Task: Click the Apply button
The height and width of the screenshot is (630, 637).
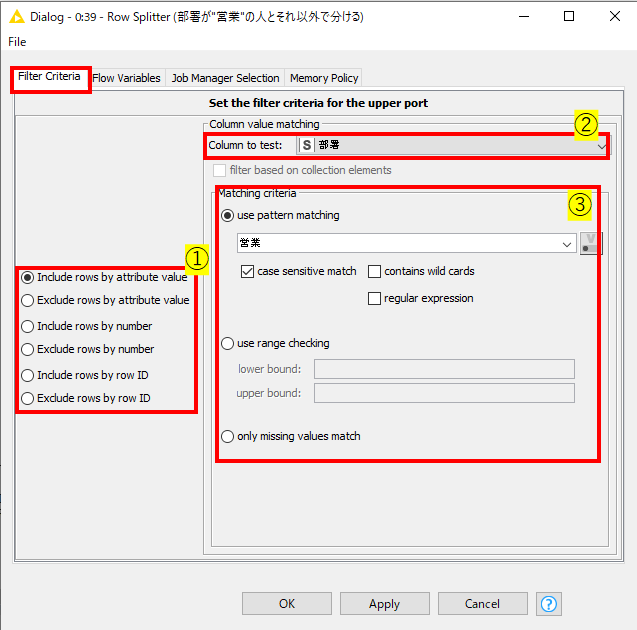Action: [x=385, y=604]
